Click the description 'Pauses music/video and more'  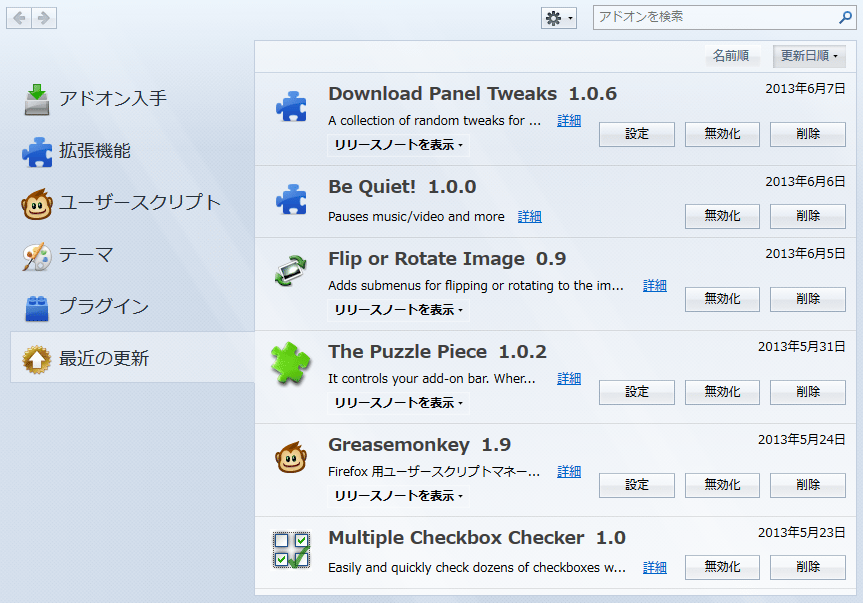click(x=416, y=217)
